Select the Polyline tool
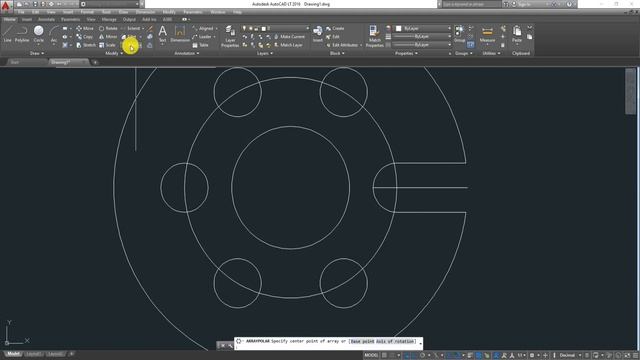The image size is (640, 360). (x=22, y=33)
